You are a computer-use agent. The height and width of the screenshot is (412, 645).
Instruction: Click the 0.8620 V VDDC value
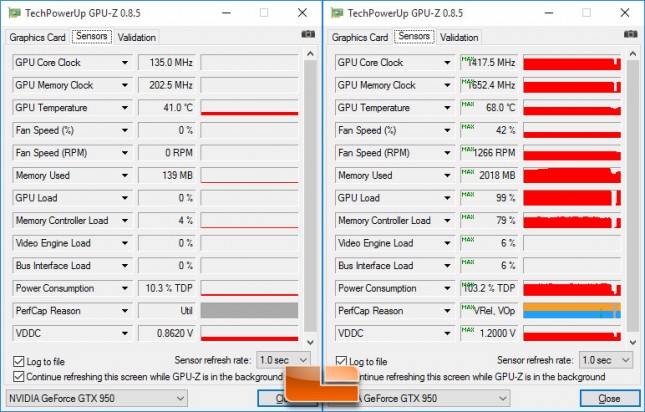click(167, 333)
